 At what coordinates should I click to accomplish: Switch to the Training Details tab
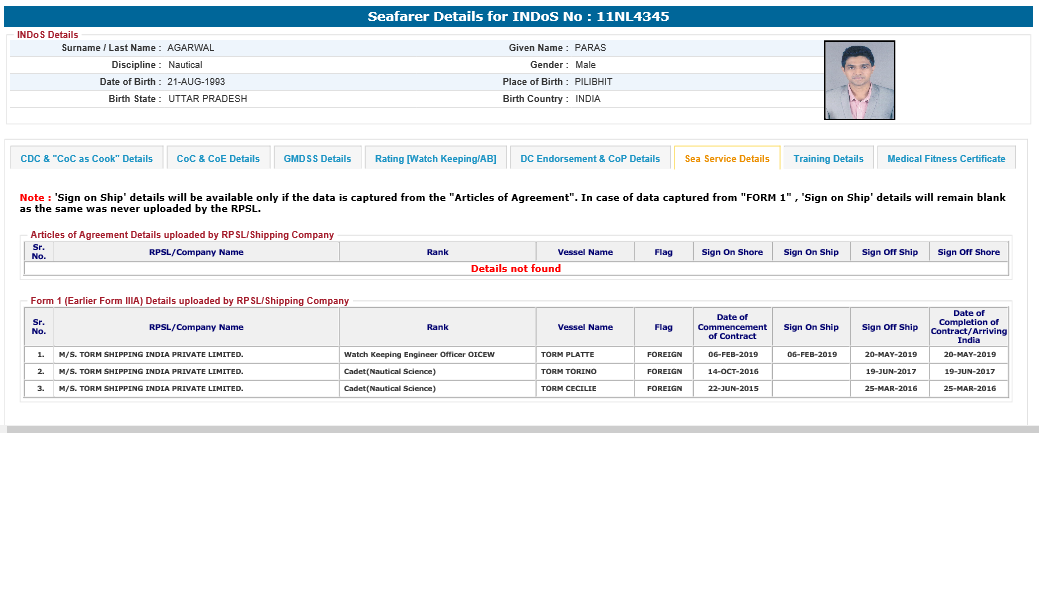(828, 159)
